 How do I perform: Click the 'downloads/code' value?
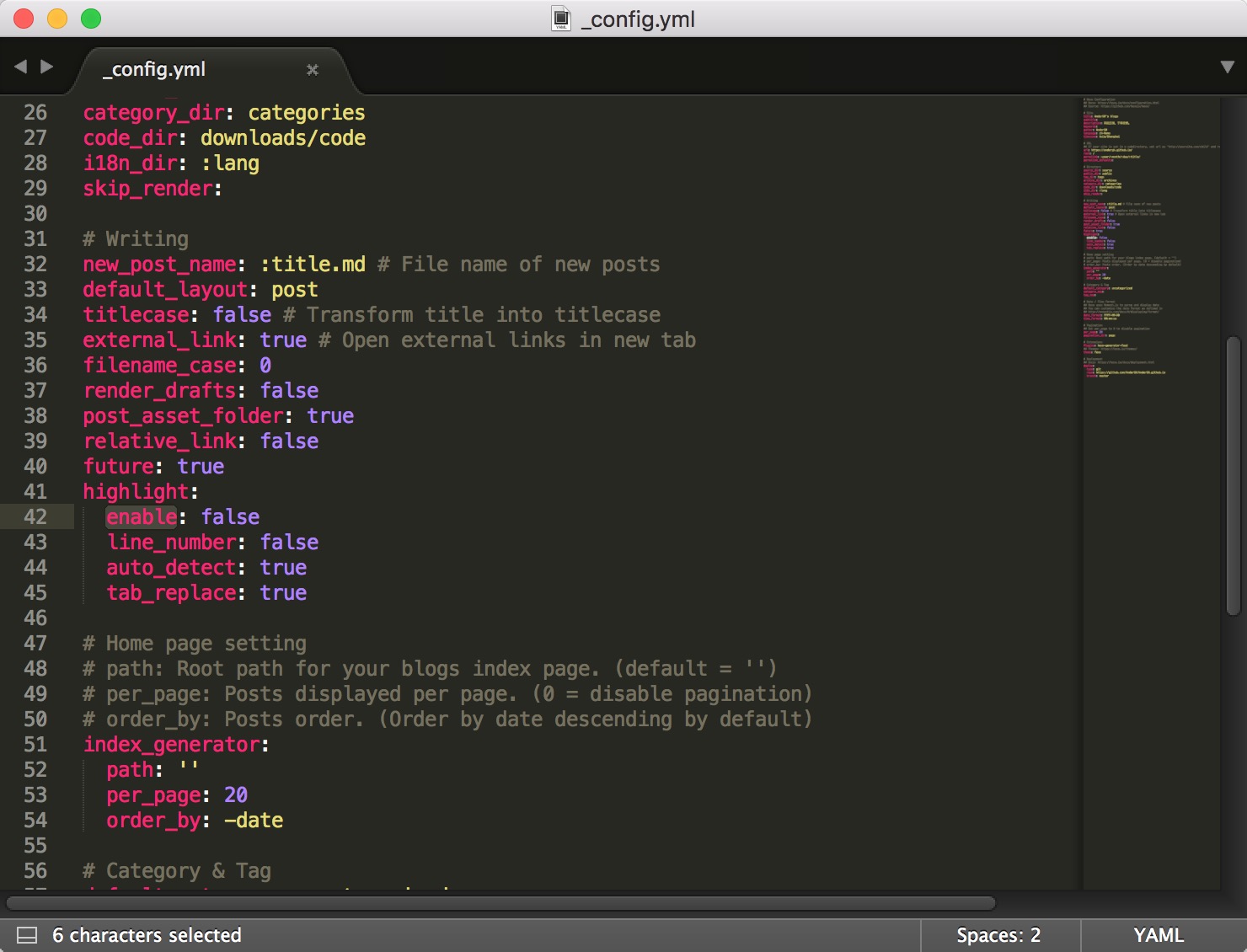(x=283, y=137)
